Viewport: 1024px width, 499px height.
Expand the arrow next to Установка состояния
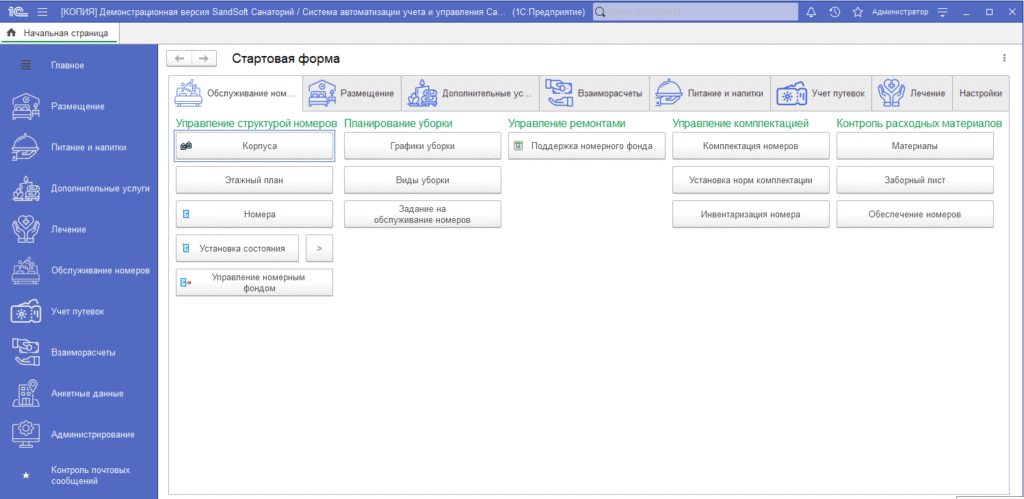click(318, 247)
